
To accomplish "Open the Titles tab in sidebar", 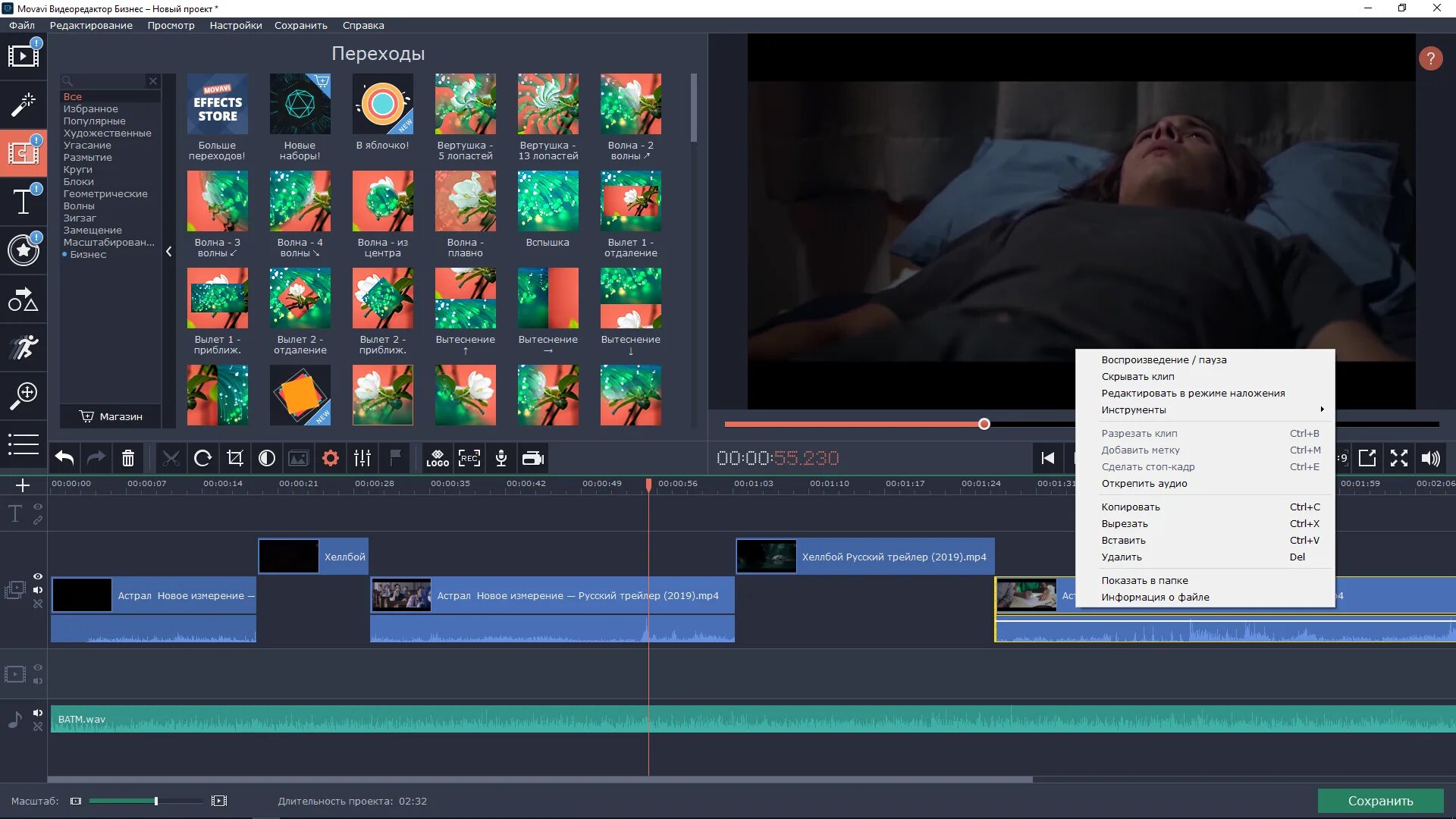I will 23,202.
